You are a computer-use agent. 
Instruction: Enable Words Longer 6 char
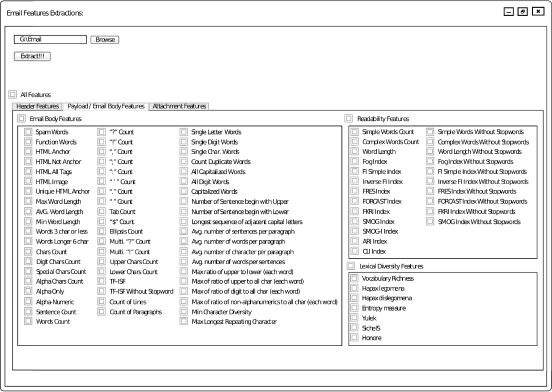(x=28, y=241)
